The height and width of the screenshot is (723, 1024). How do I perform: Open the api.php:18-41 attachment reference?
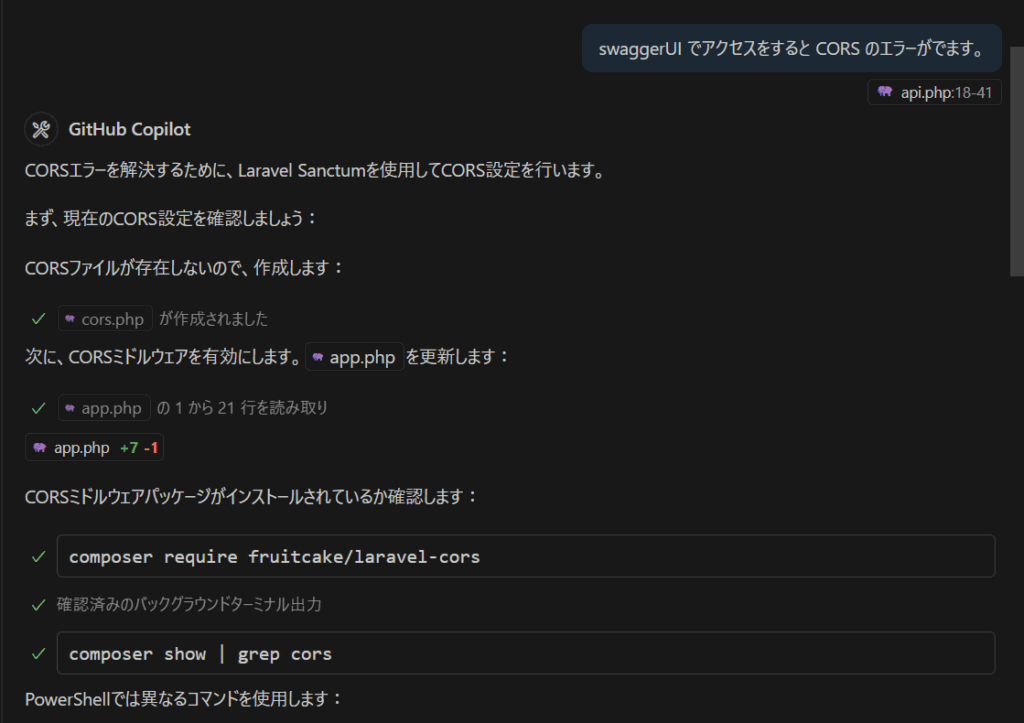click(934, 93)
